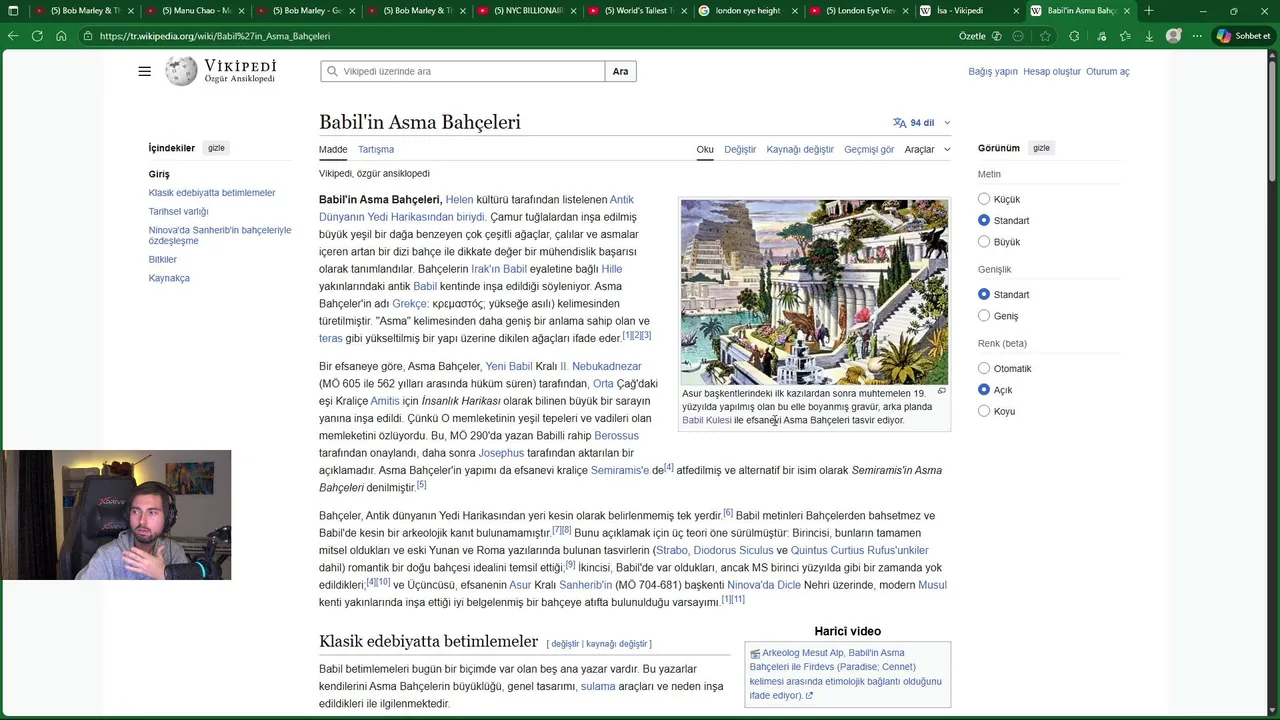
Task: Hide the İçindekiler table of contents
Action: (x=216, y=148)
